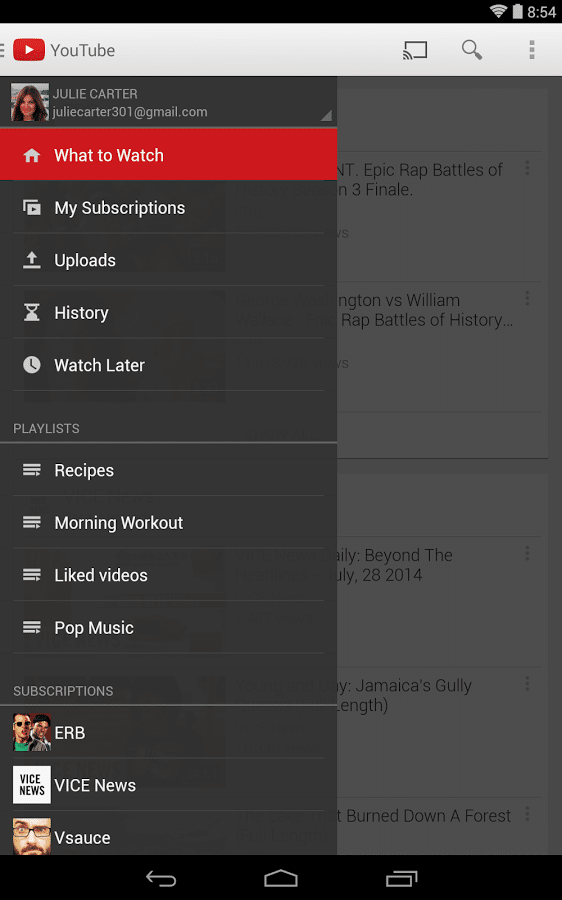
Task: Open My Subscriptions
Action: 168,207
